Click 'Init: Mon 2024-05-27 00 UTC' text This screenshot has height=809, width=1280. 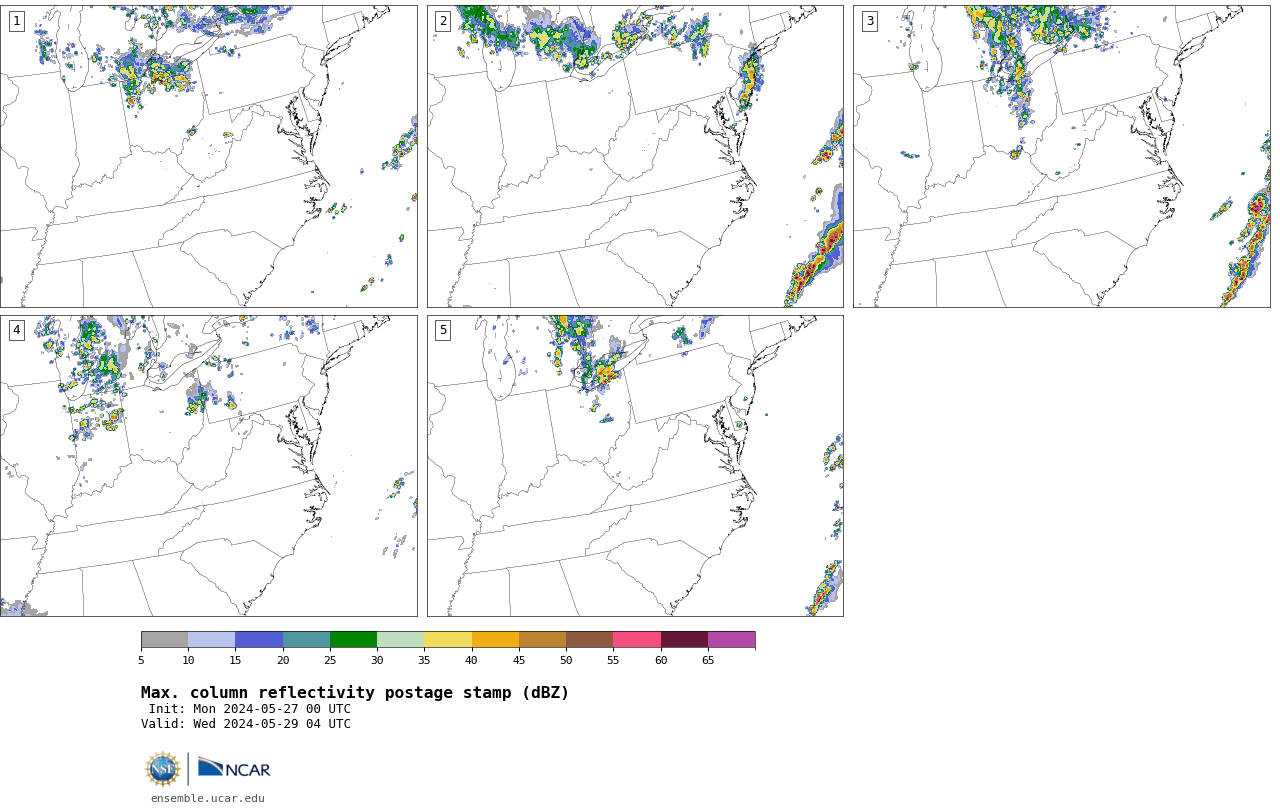250,709
